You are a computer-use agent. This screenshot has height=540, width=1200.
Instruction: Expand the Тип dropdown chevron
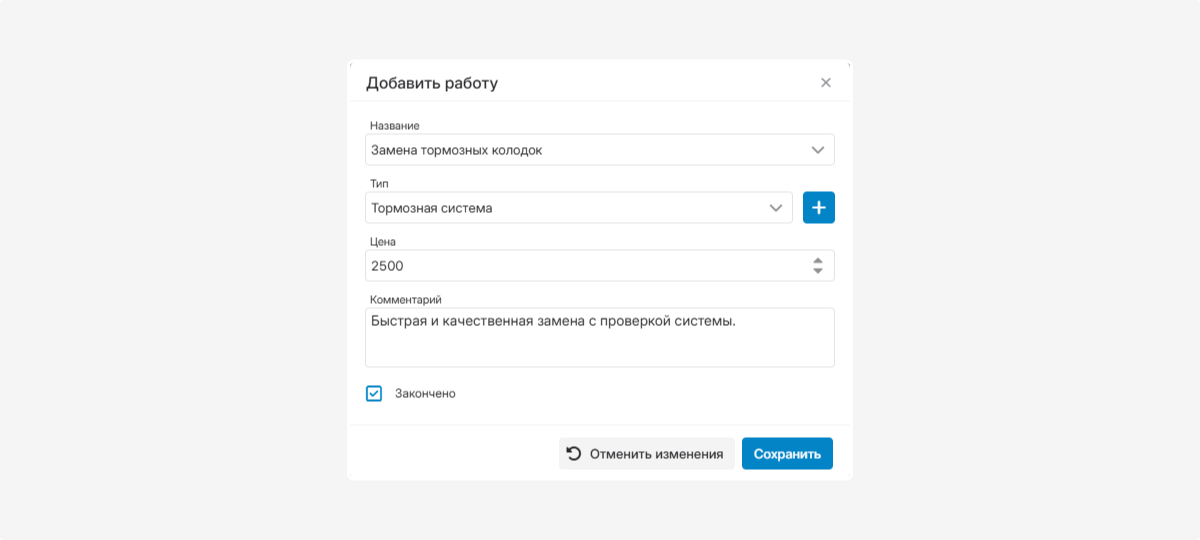point(776,208)
